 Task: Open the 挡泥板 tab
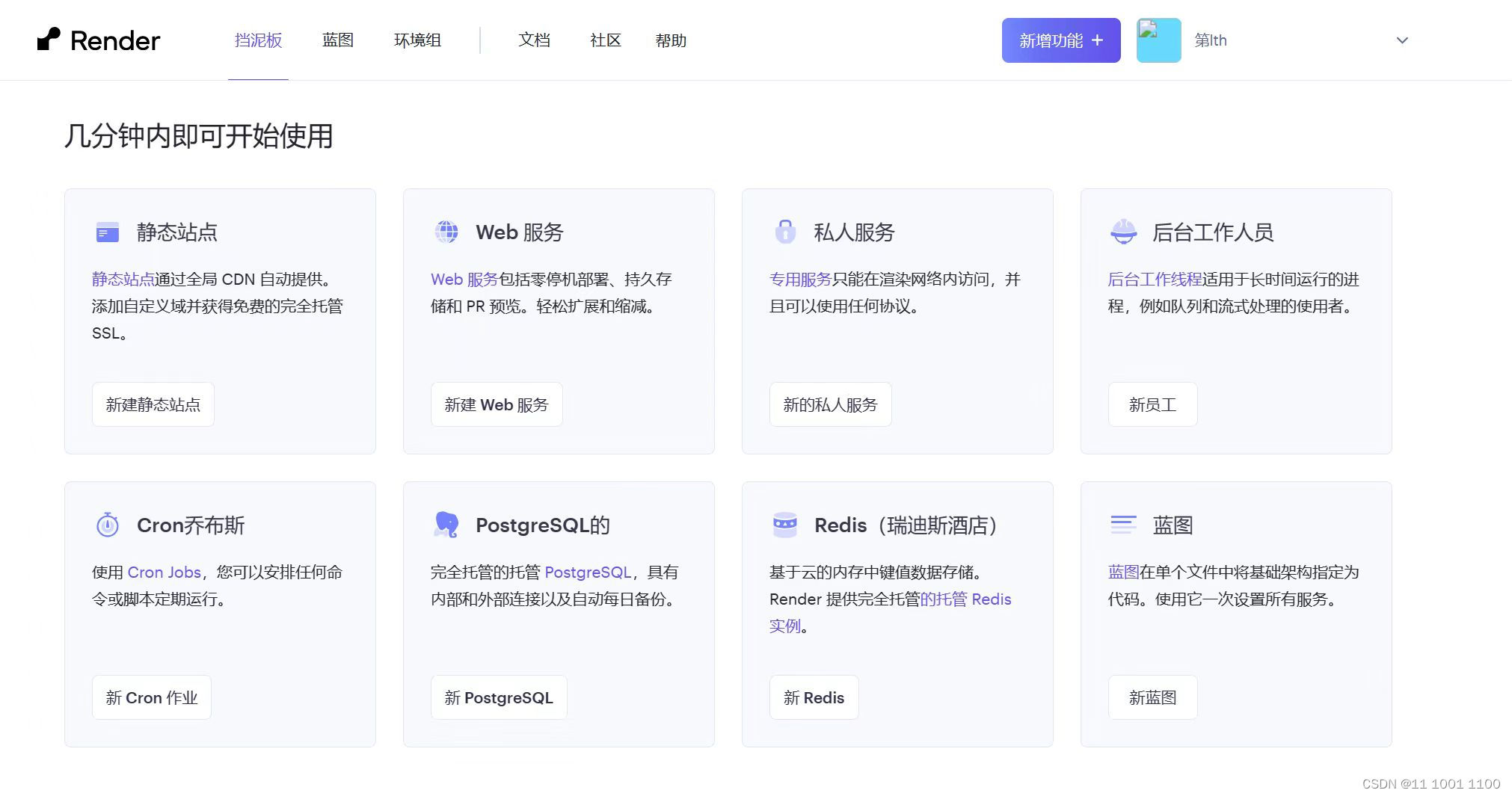(x=258, y=40)
